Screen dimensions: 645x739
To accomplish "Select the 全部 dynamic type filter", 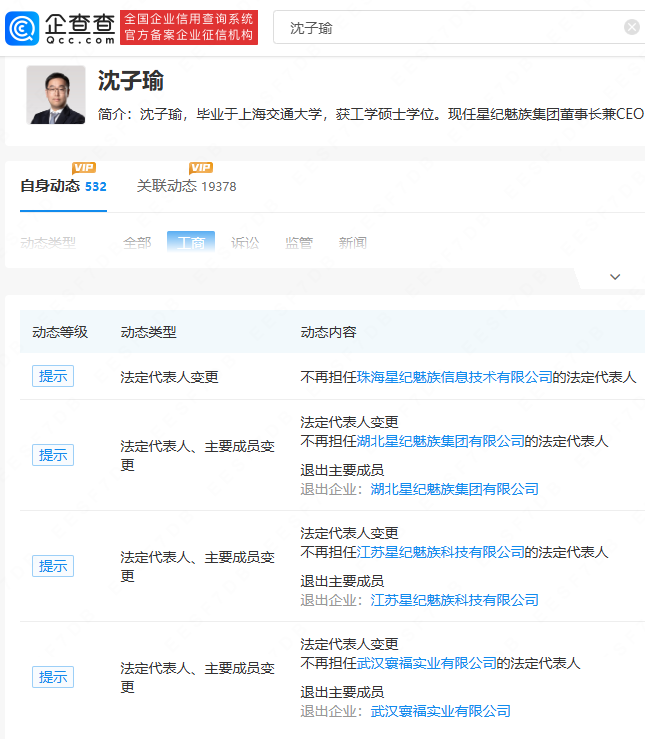I will (137, 243).
